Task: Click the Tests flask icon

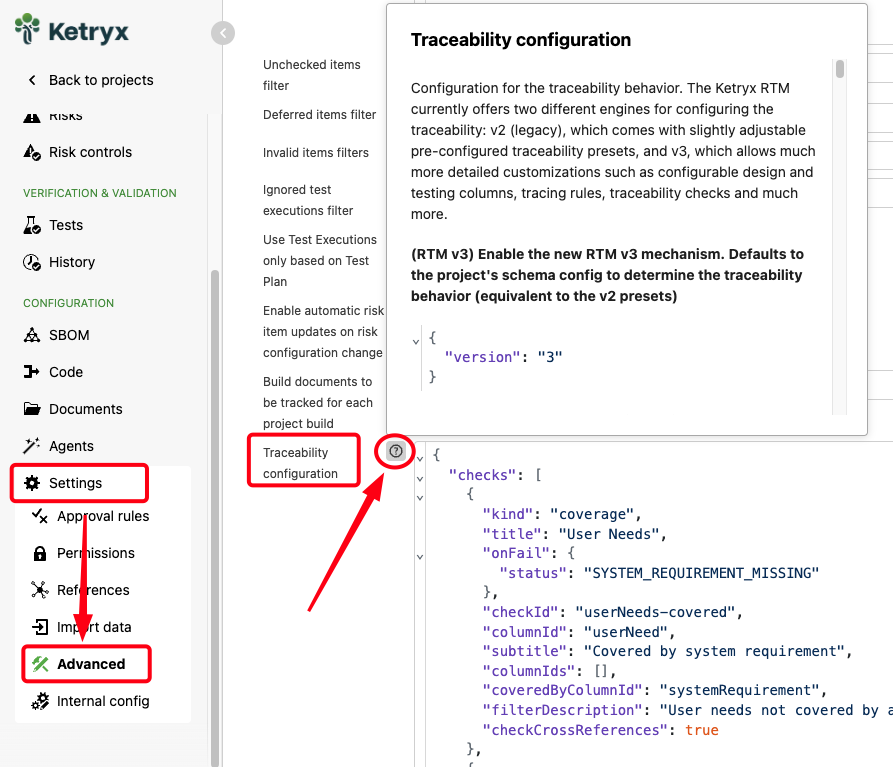Action: click(x=32, y=225)
